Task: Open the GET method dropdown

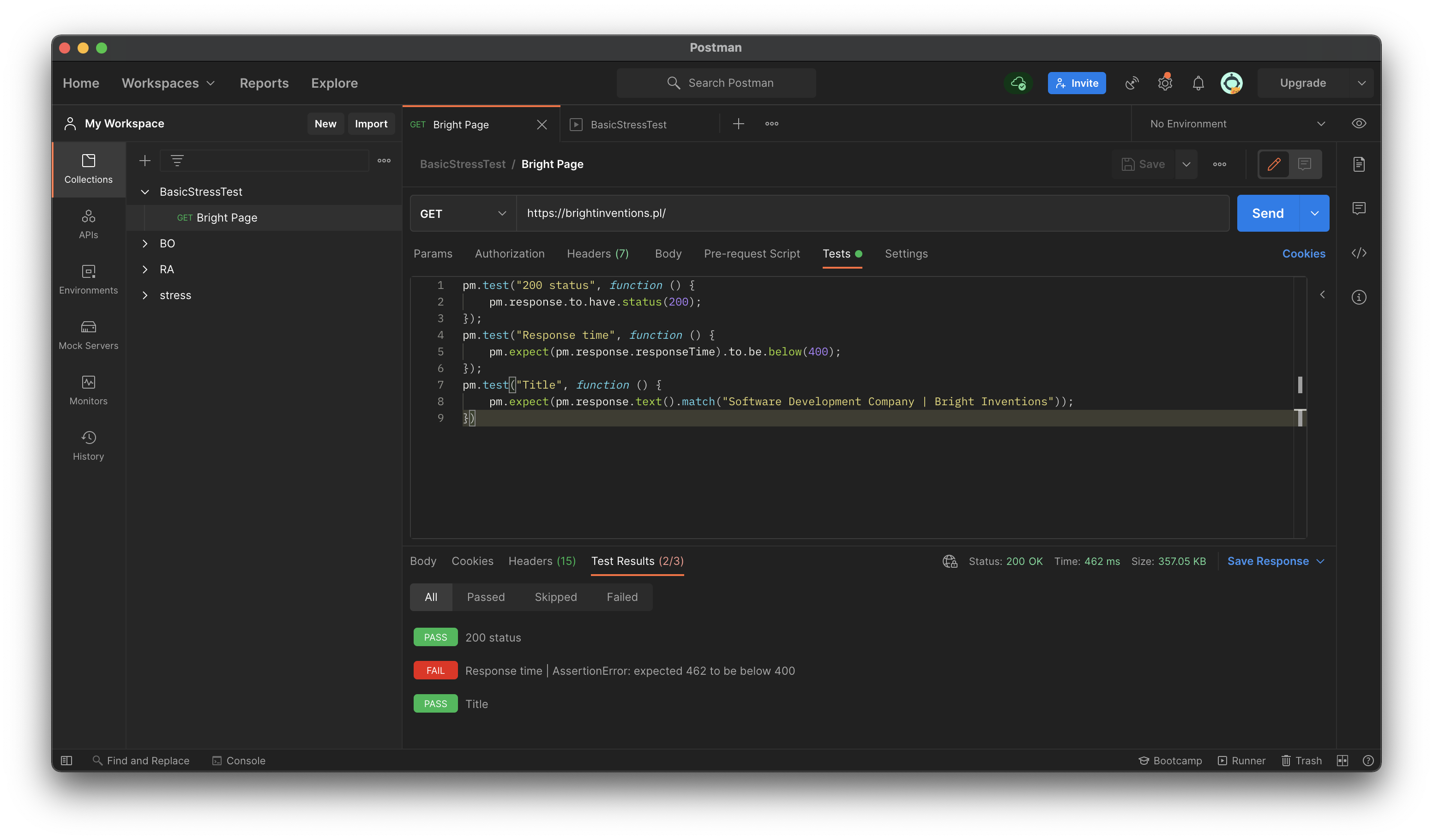Action: tap(462, 213)
